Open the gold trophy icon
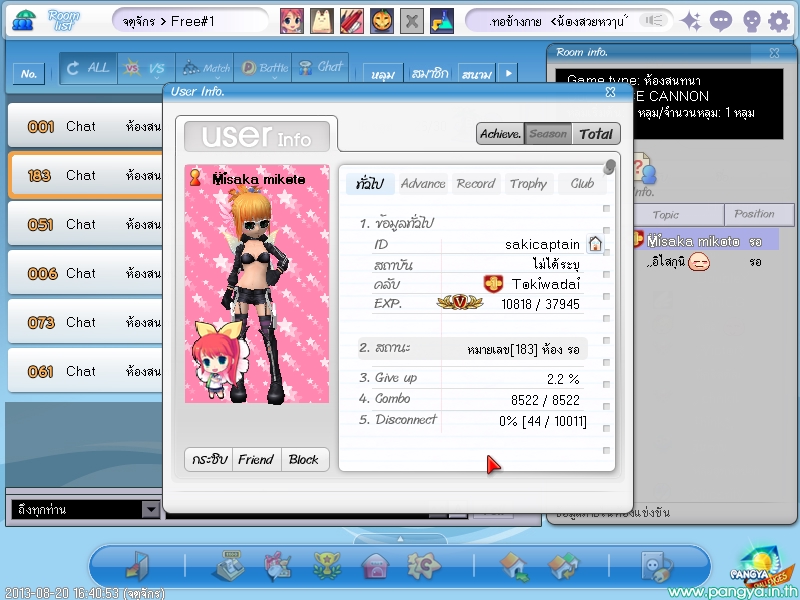The height and width of the screenshot is (600, 800). 327,566
